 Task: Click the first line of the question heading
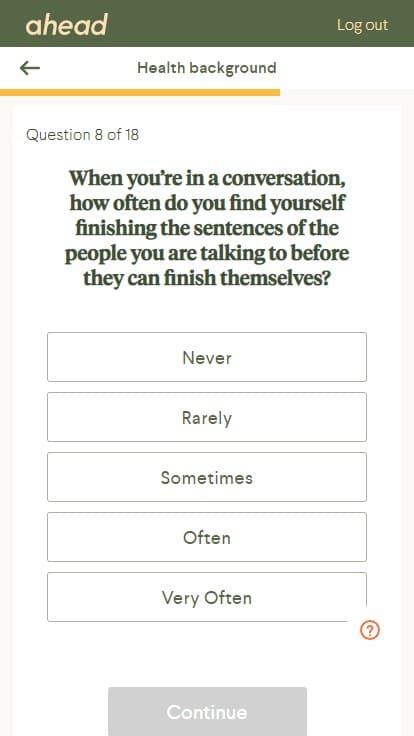click(207, 178)
